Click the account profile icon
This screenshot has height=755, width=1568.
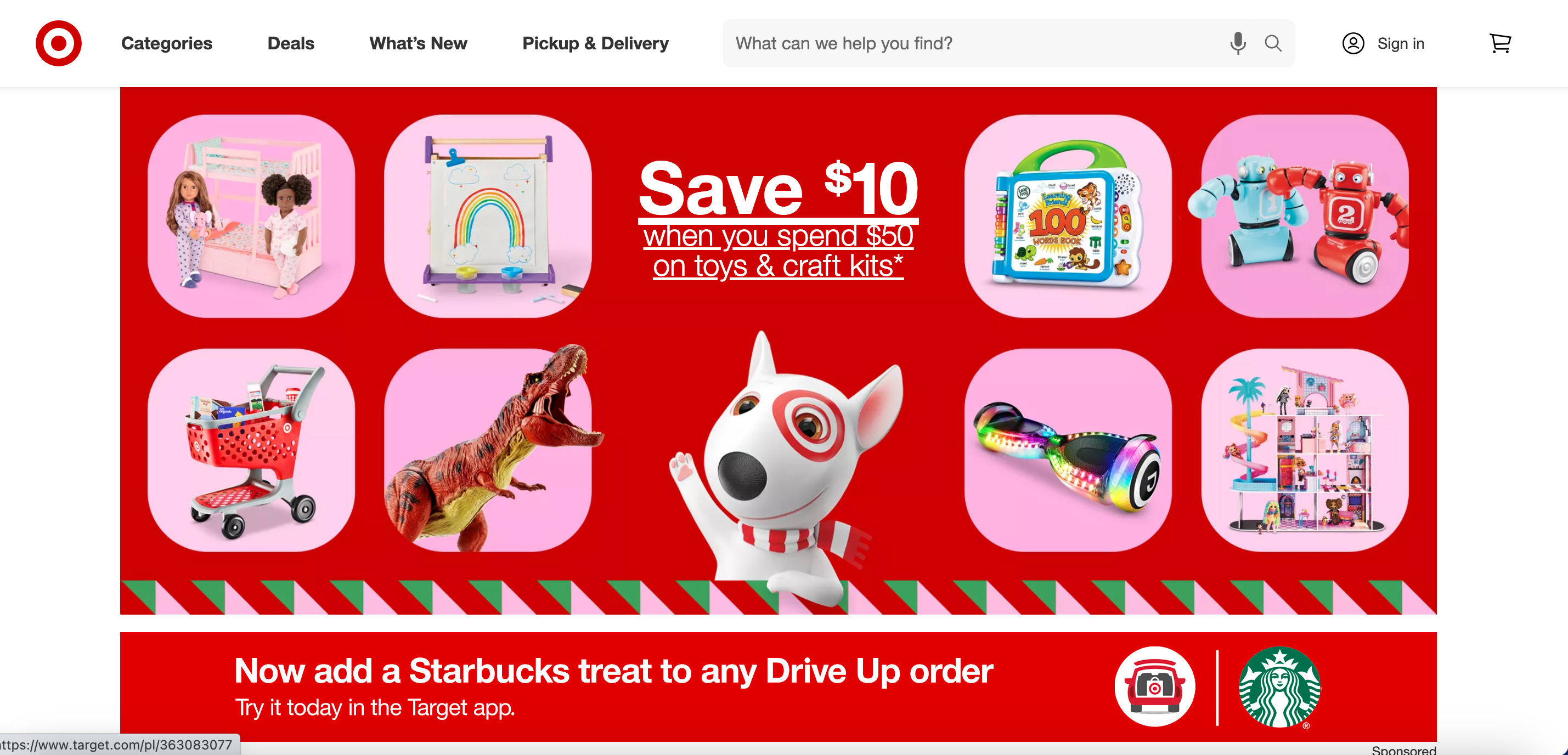pos(1352,43)
